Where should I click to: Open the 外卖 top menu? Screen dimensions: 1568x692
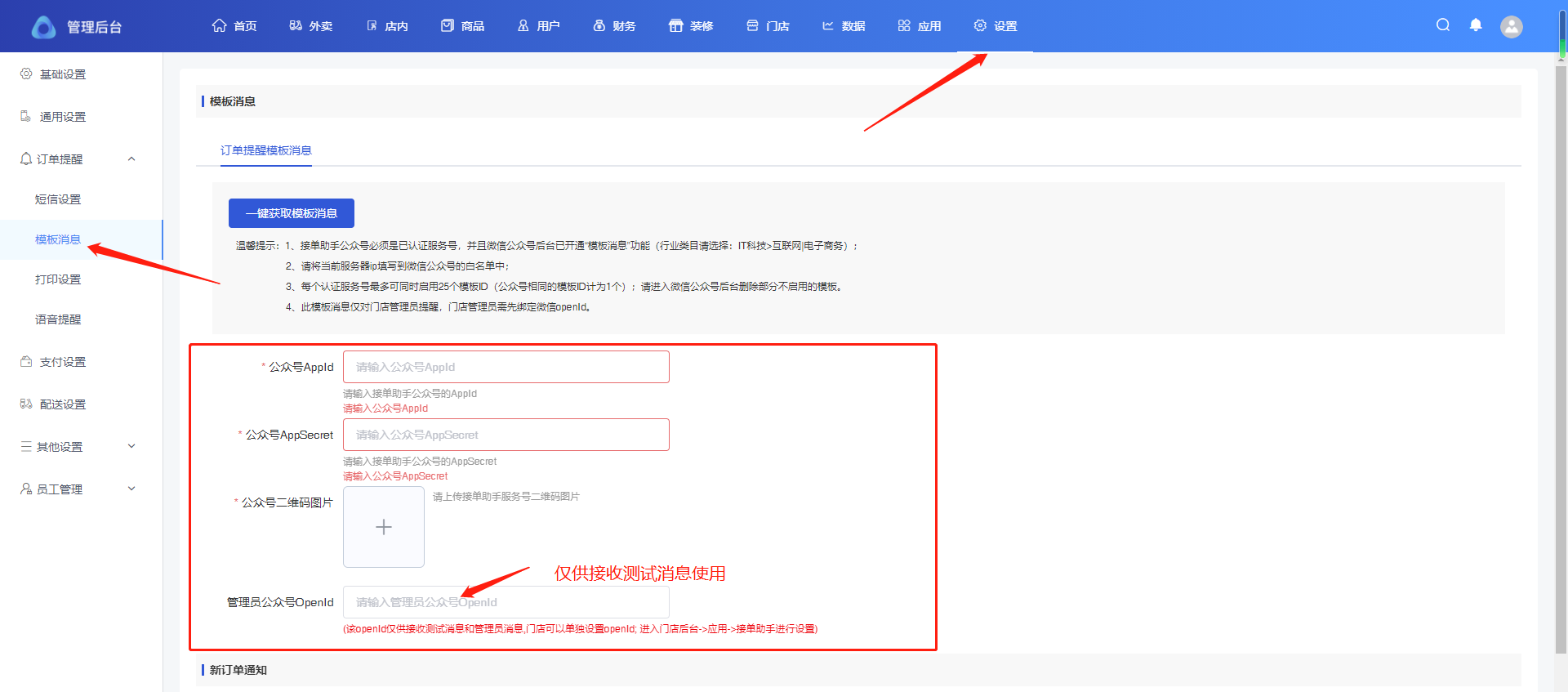[x=311, y=26]
